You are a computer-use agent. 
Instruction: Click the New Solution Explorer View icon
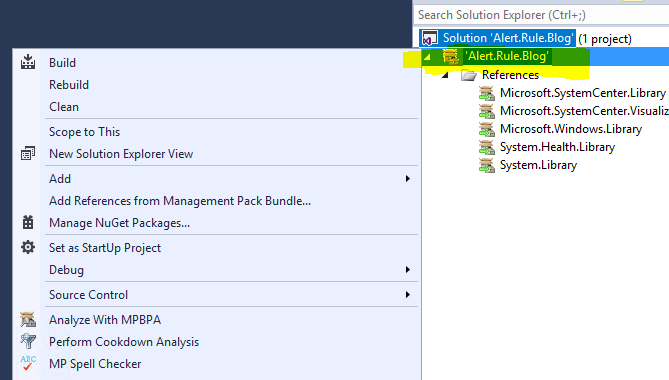tap(28, 154)
